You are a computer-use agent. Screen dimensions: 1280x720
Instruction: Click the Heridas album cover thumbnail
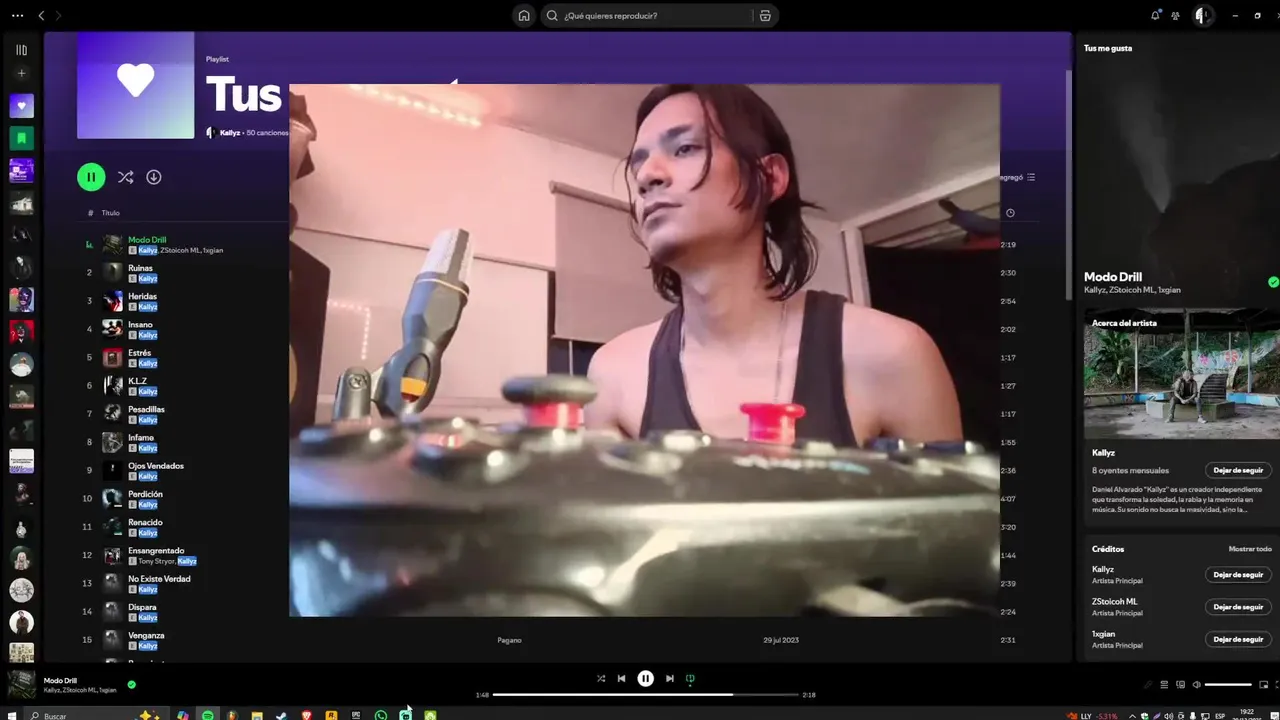click(112, 300)
